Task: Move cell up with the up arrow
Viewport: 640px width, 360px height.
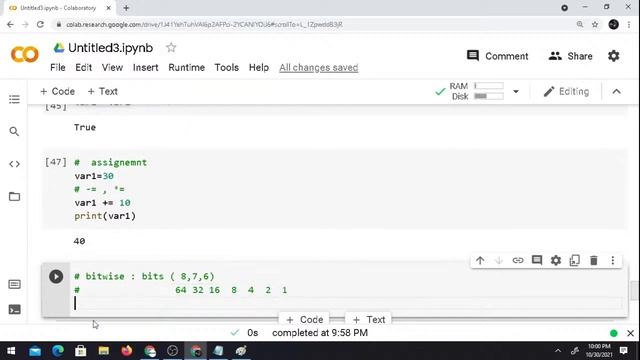Action: click(x=480, y=260)
